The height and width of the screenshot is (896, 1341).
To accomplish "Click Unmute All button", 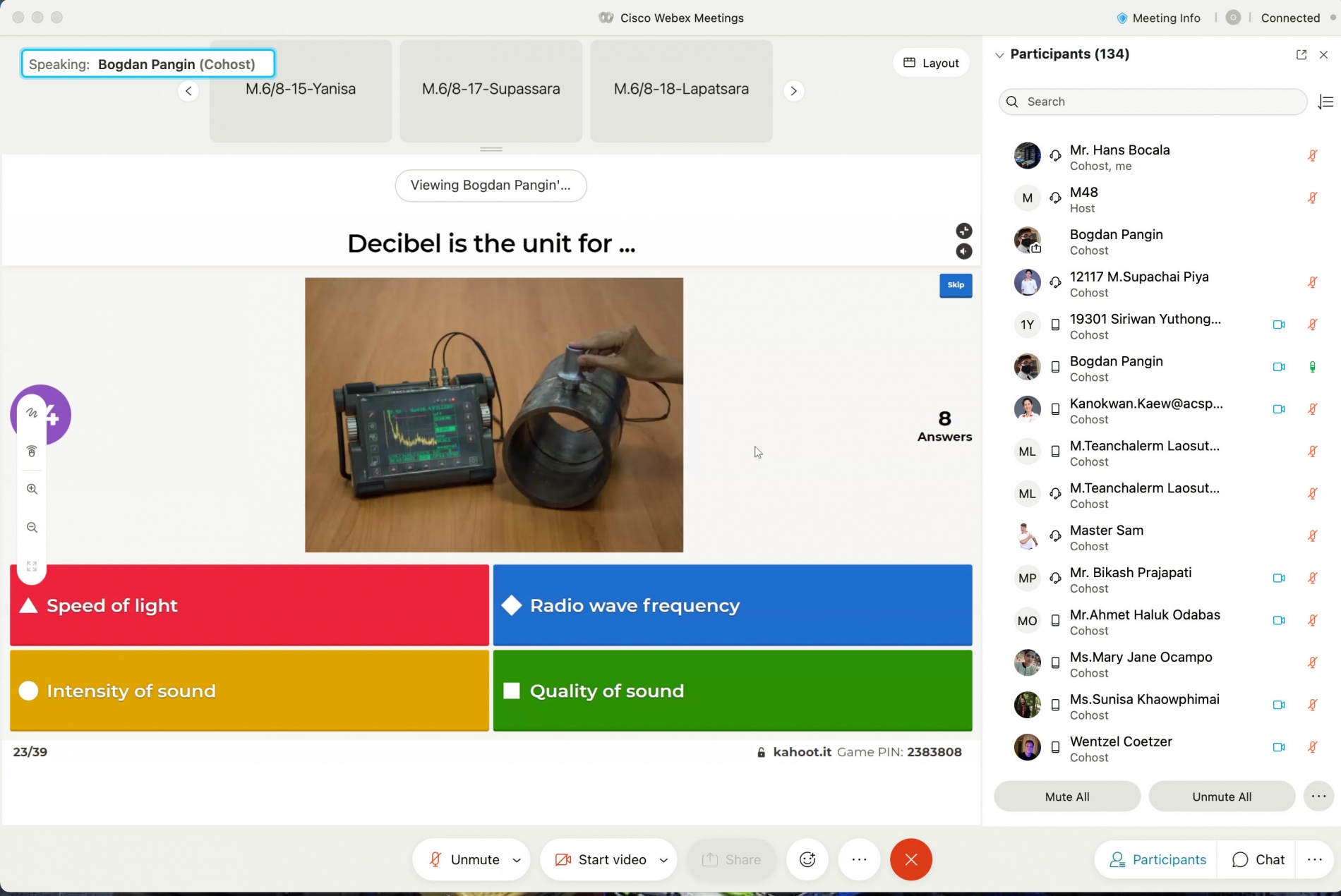I will (1221, 797).
